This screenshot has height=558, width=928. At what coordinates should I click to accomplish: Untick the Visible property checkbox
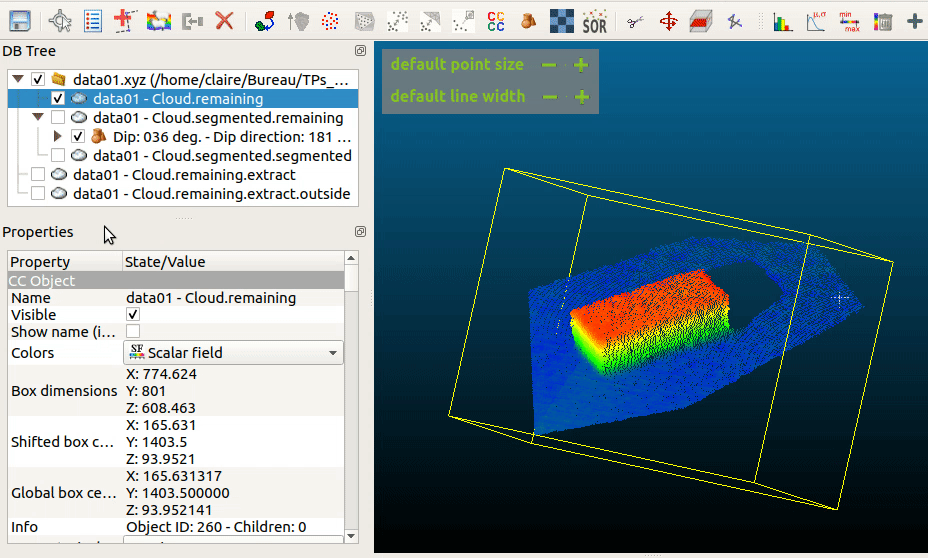pos(133,314)
